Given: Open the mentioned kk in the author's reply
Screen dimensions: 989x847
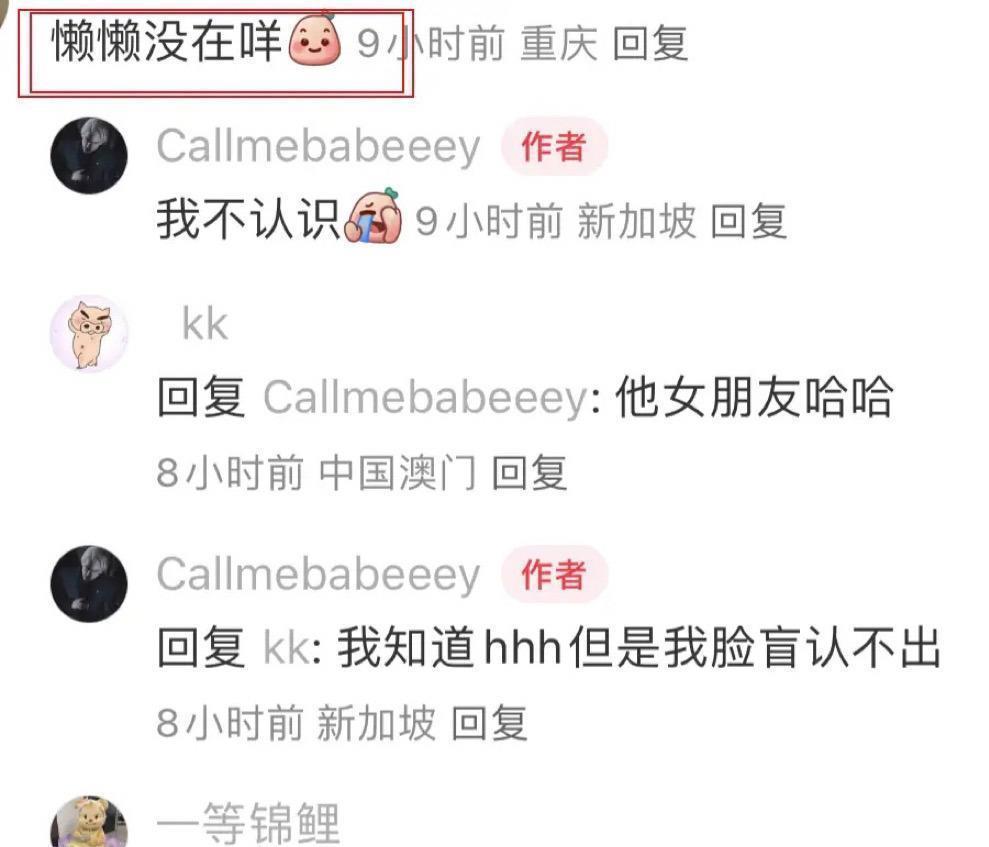Looking at the screenshot, I should coord(286,648).
